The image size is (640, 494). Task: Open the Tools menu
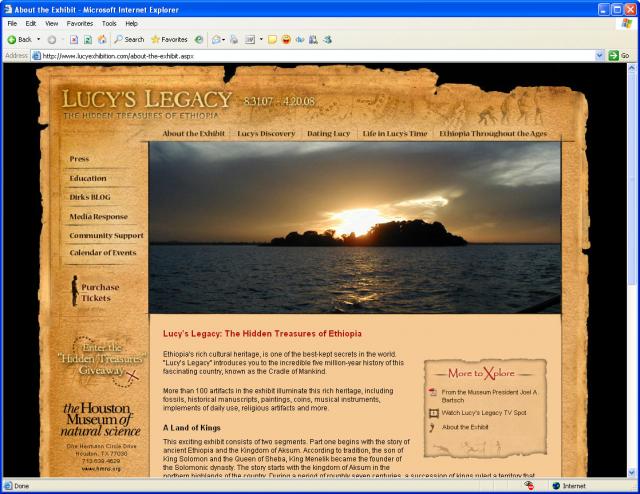point(108,23)
